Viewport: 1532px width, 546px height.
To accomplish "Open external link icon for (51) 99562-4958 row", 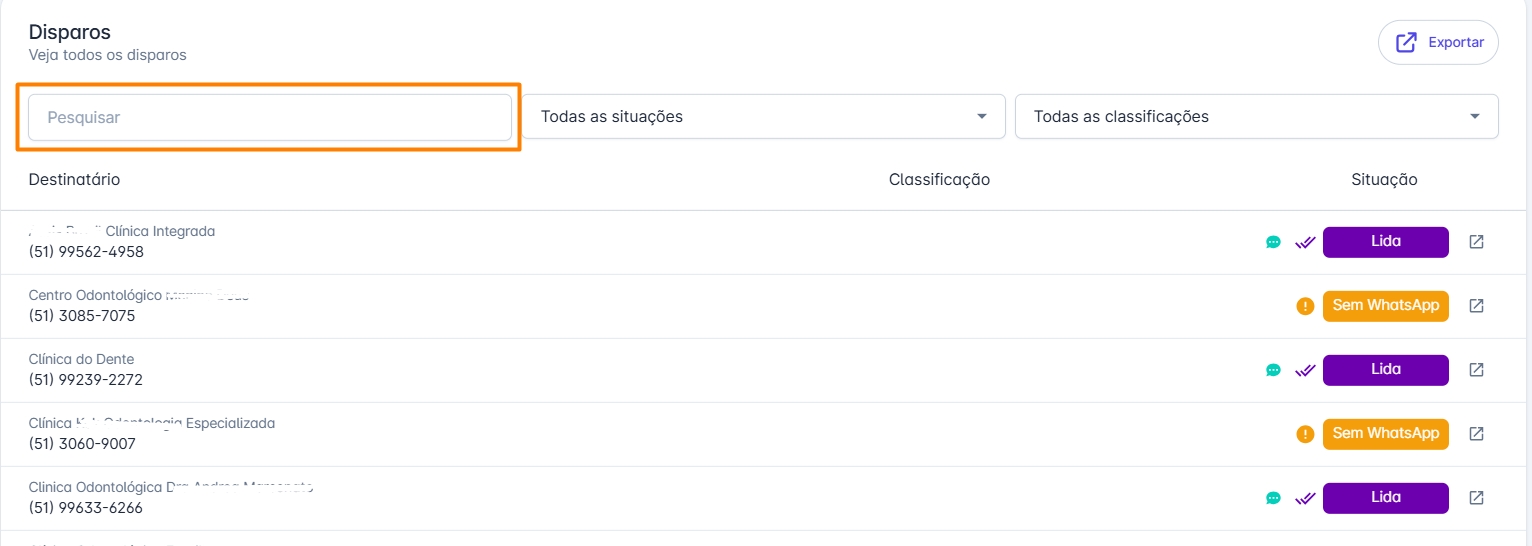I will click(1476, 242).
